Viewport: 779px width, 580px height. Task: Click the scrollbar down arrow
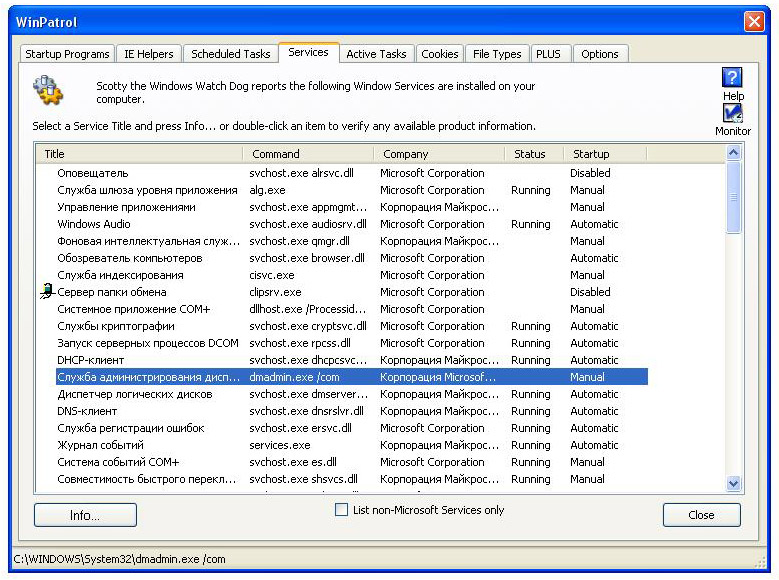pyautogui.click(x=733, y=483)
